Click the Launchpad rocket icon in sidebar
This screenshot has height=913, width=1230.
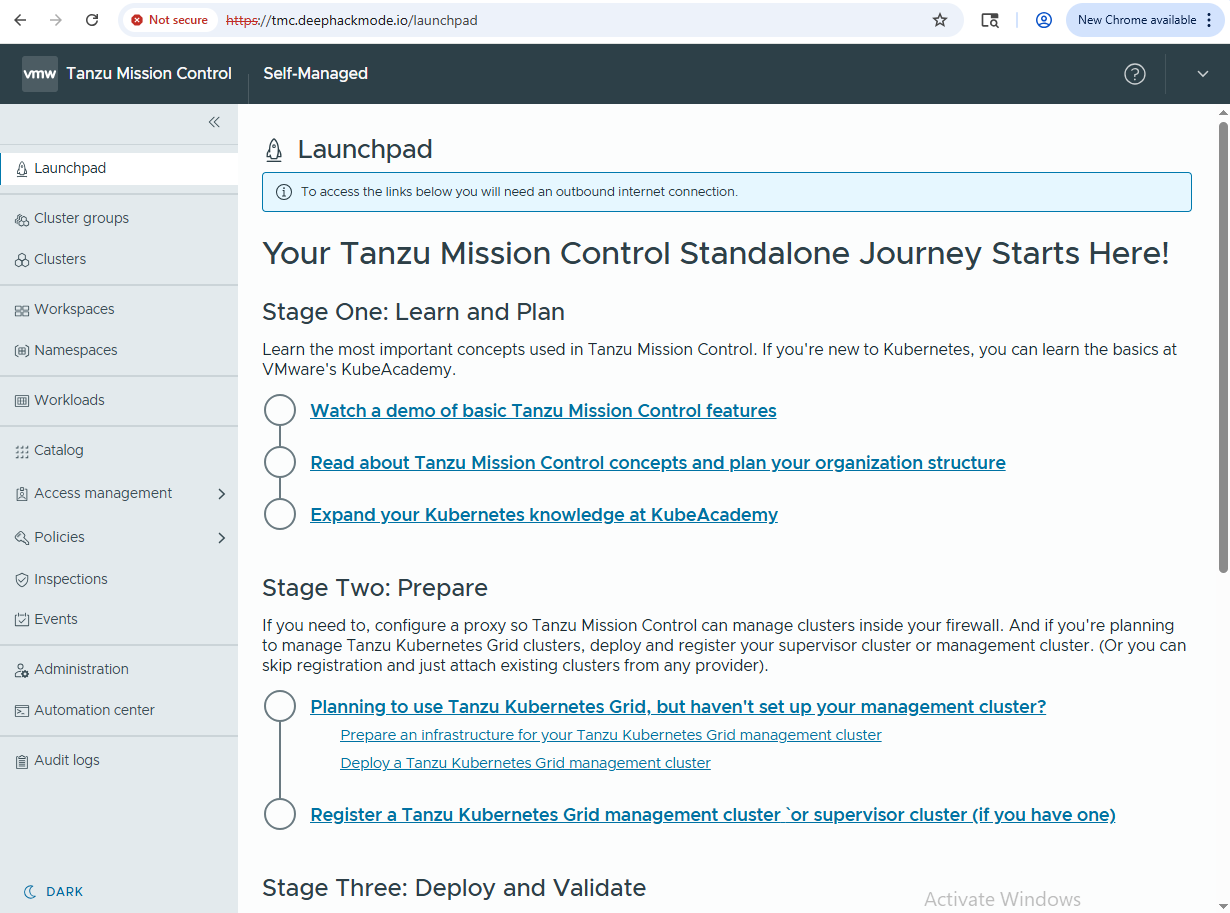[x=22, y=169]
